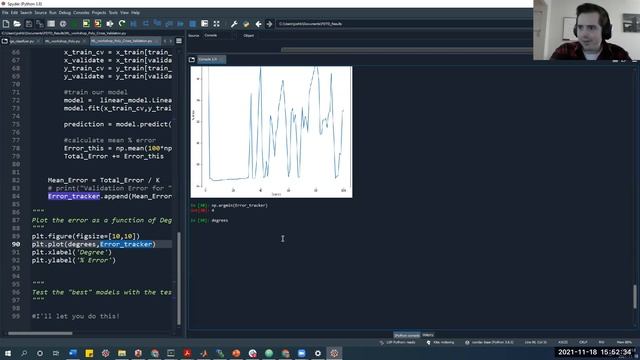This screenshot has height=360, width=640.
Task: Click the "#I'll let you do this!" comment
Action: tap(76, 316)
